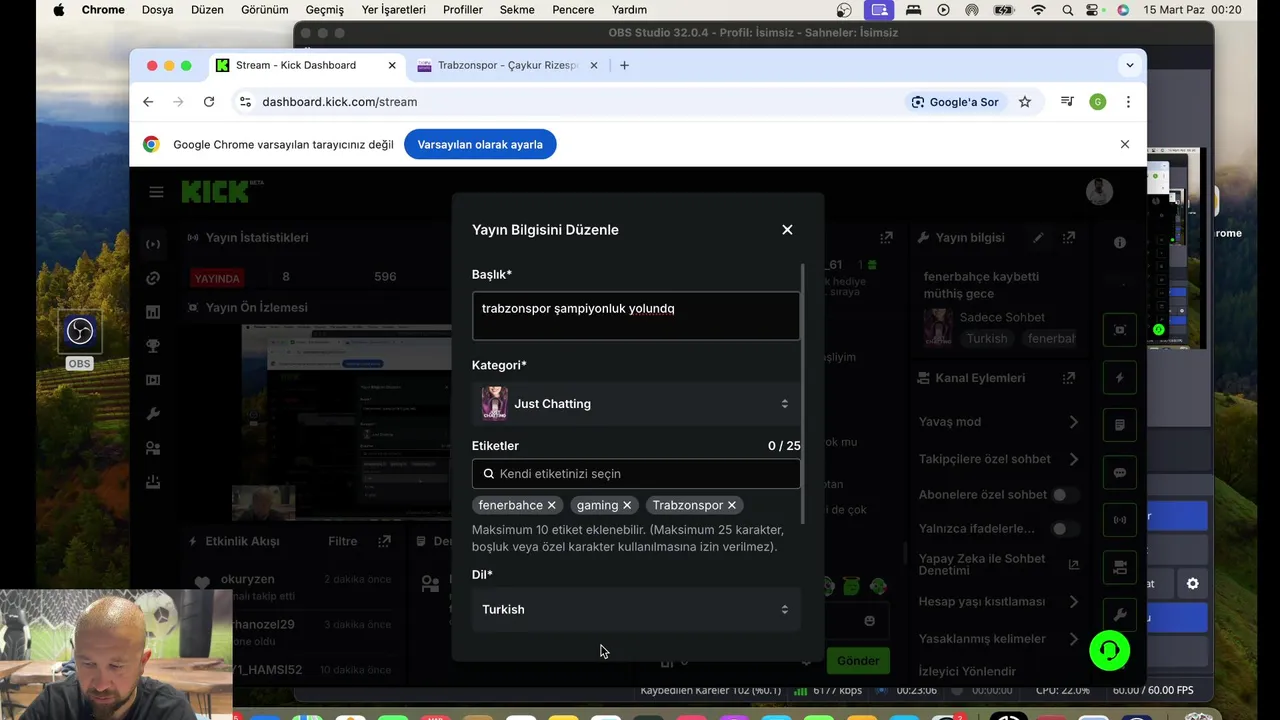
Task: Open the Kategori Just Chatting dropdown
Action: tap(636, 404)
